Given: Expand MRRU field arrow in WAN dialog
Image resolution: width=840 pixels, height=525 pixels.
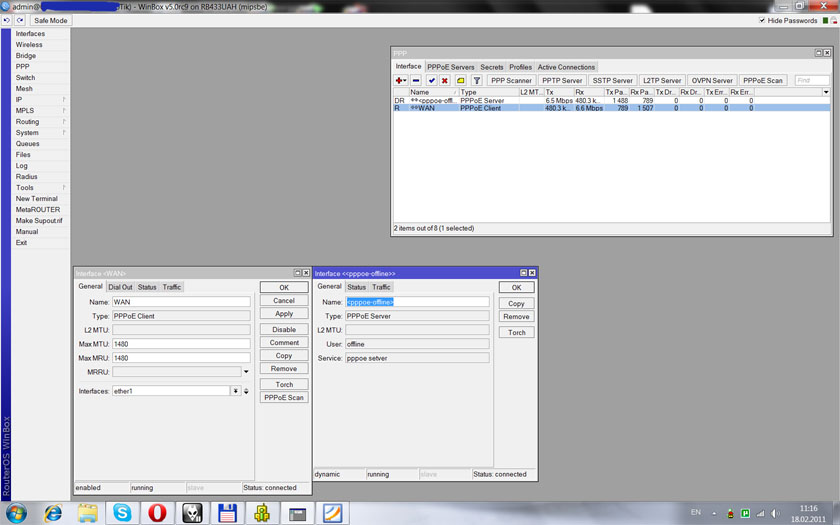Looking at the screenshot, I should pos(246,372).
